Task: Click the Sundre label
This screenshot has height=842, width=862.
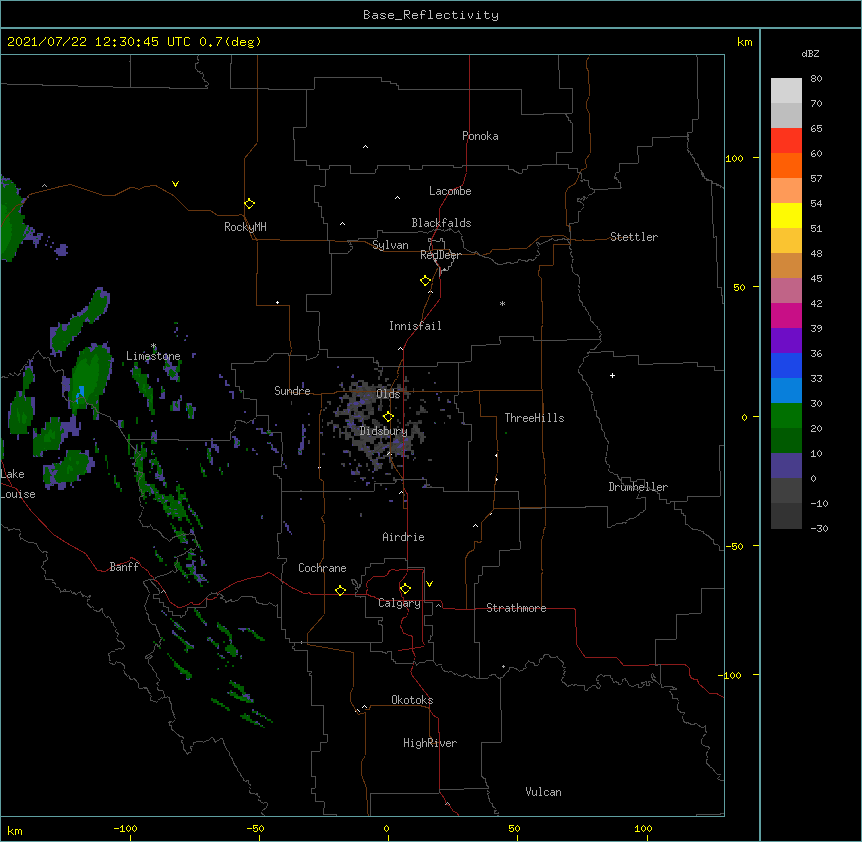Action: point(292,391)
